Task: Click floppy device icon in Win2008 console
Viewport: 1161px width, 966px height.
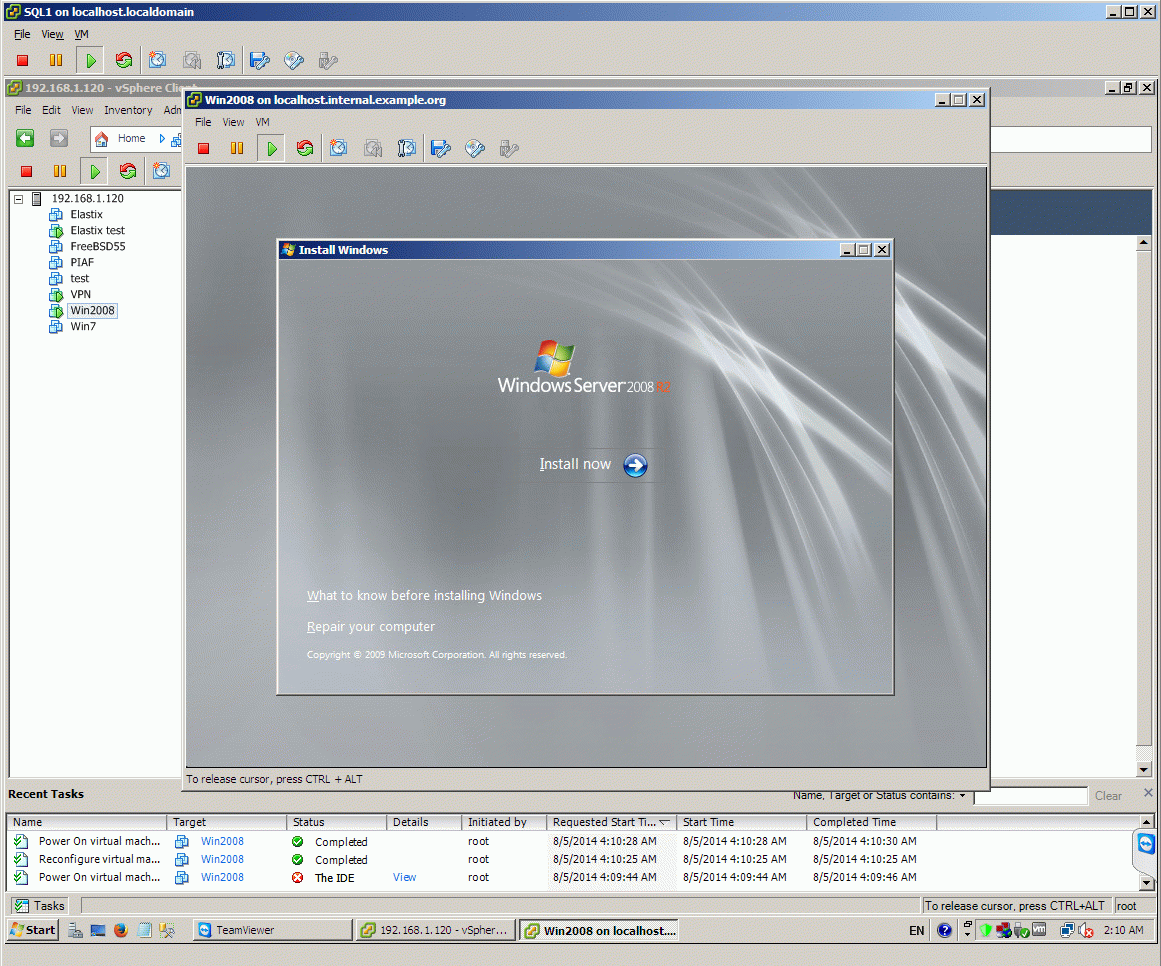Action: pyautogui.click(x=441, y=149)
